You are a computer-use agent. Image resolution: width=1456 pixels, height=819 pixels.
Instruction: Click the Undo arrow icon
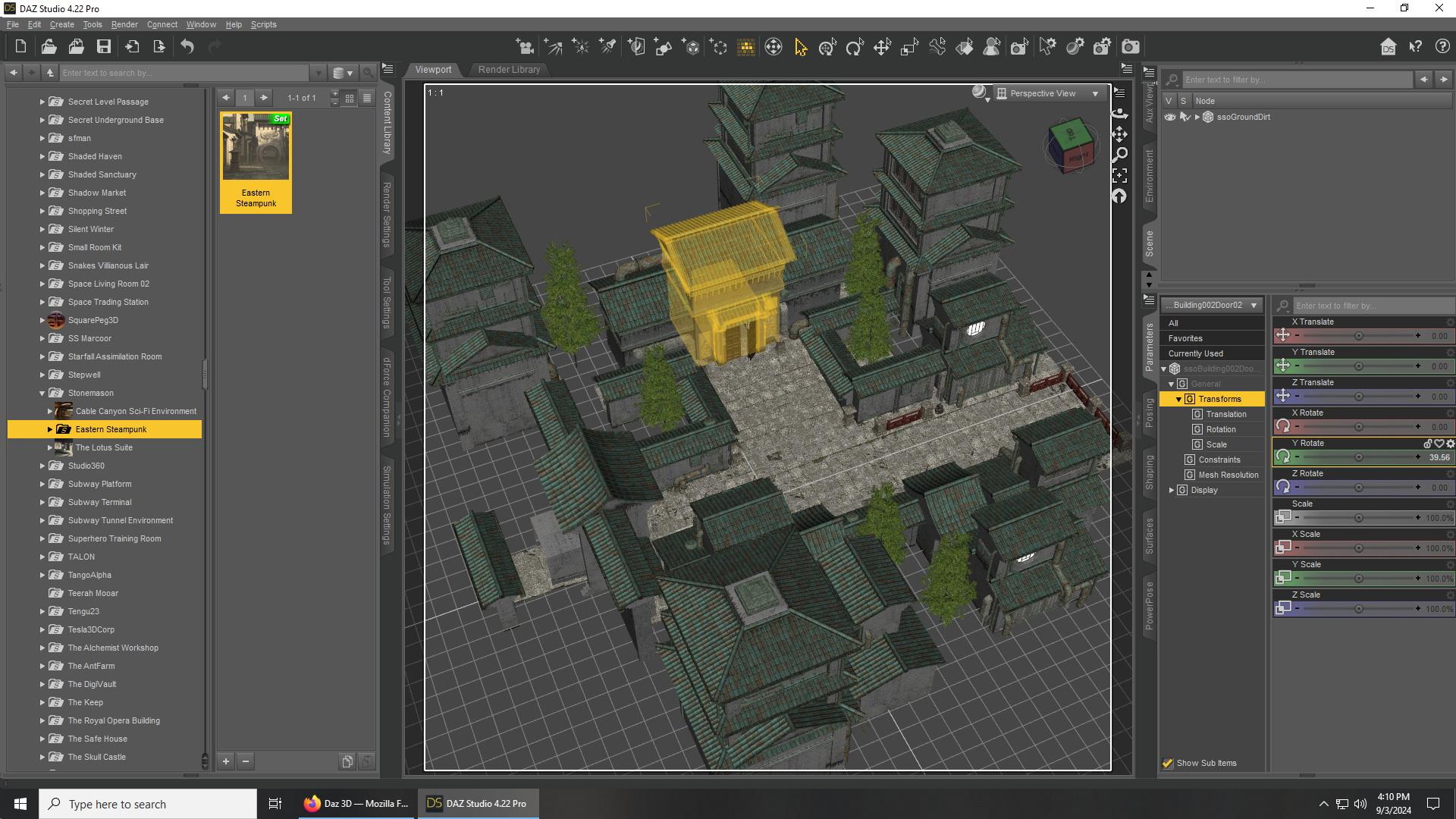(187, 47)
